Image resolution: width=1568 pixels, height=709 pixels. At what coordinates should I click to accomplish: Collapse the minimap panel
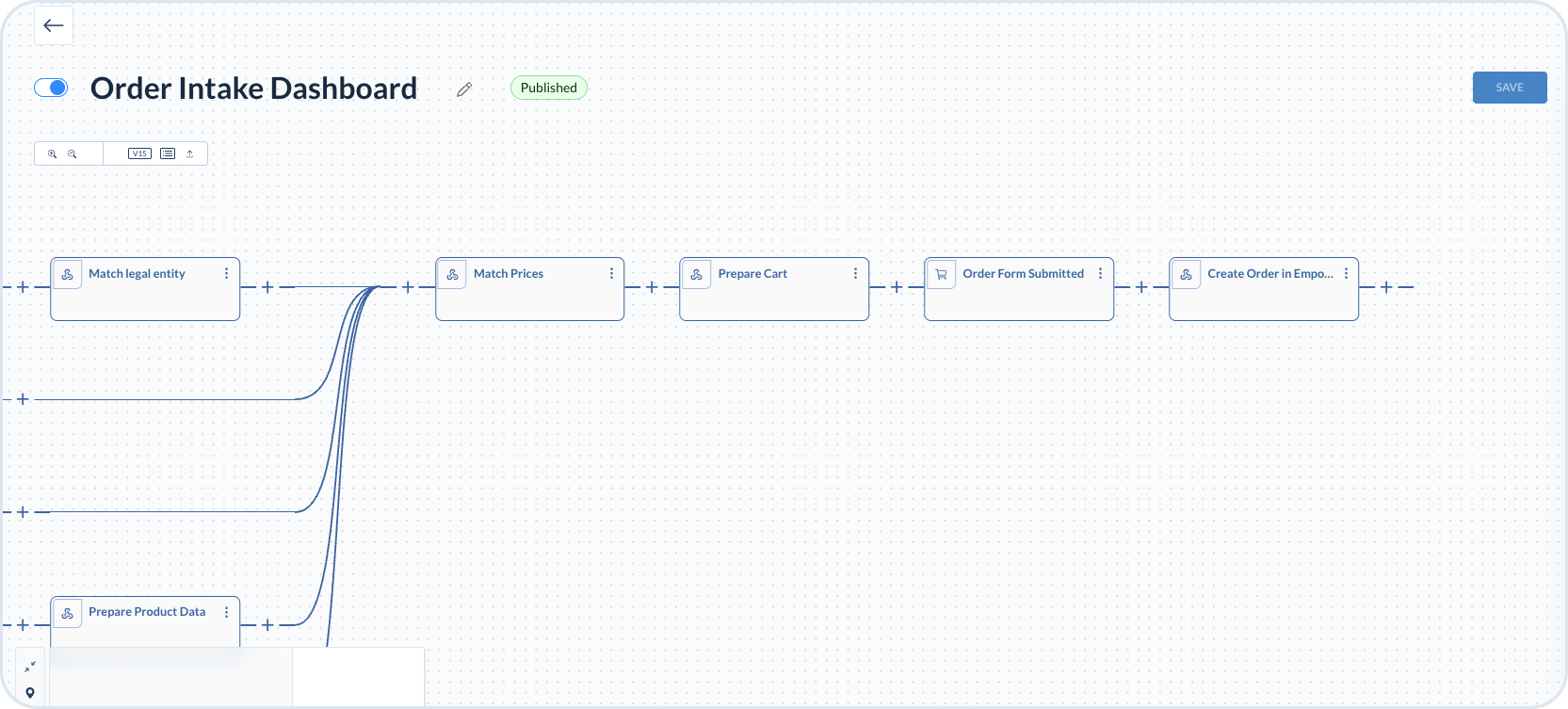coord(30,666)
